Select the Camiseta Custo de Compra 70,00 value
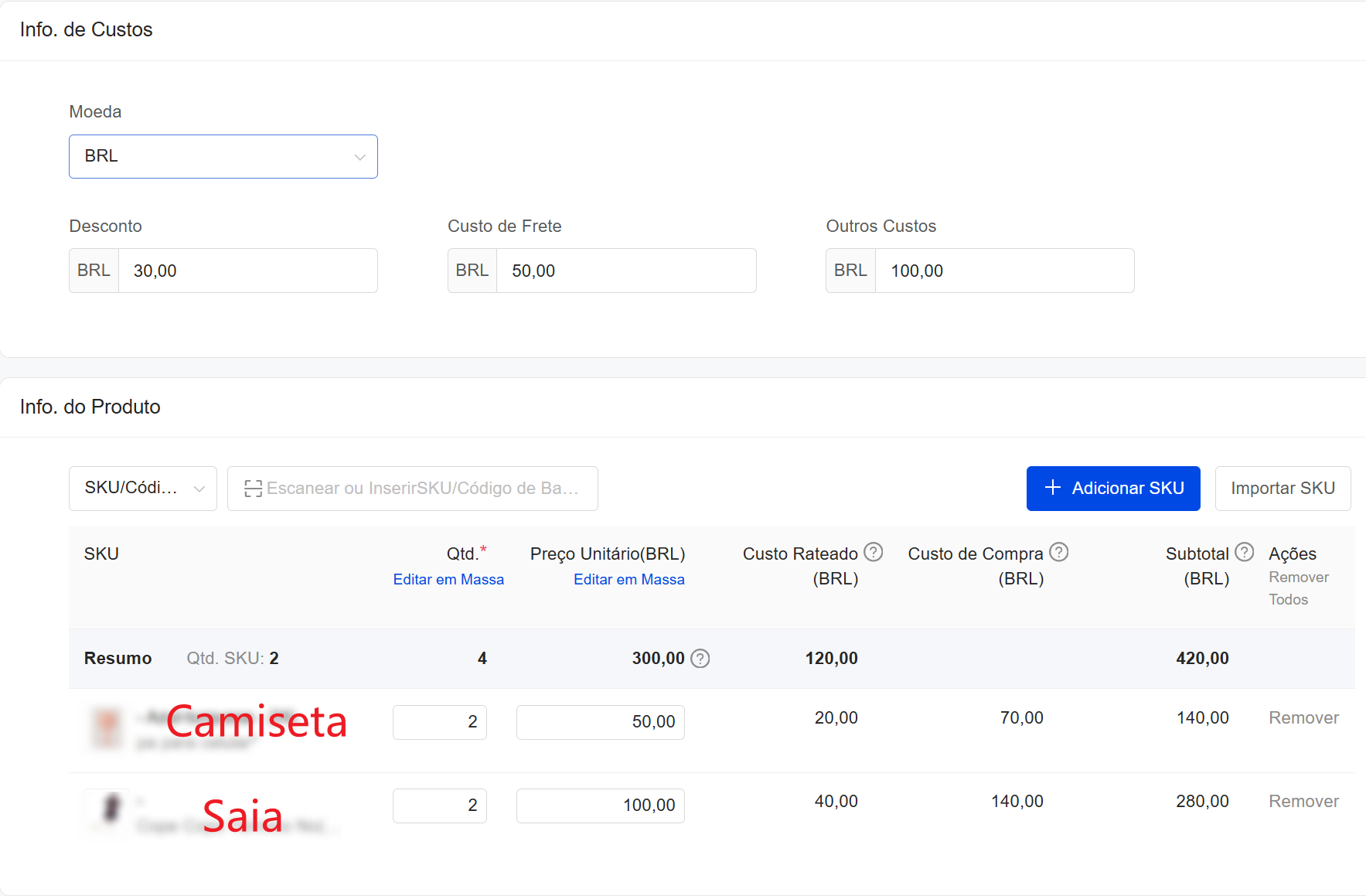This screenshot has height=896, width=1366. 1021,718
